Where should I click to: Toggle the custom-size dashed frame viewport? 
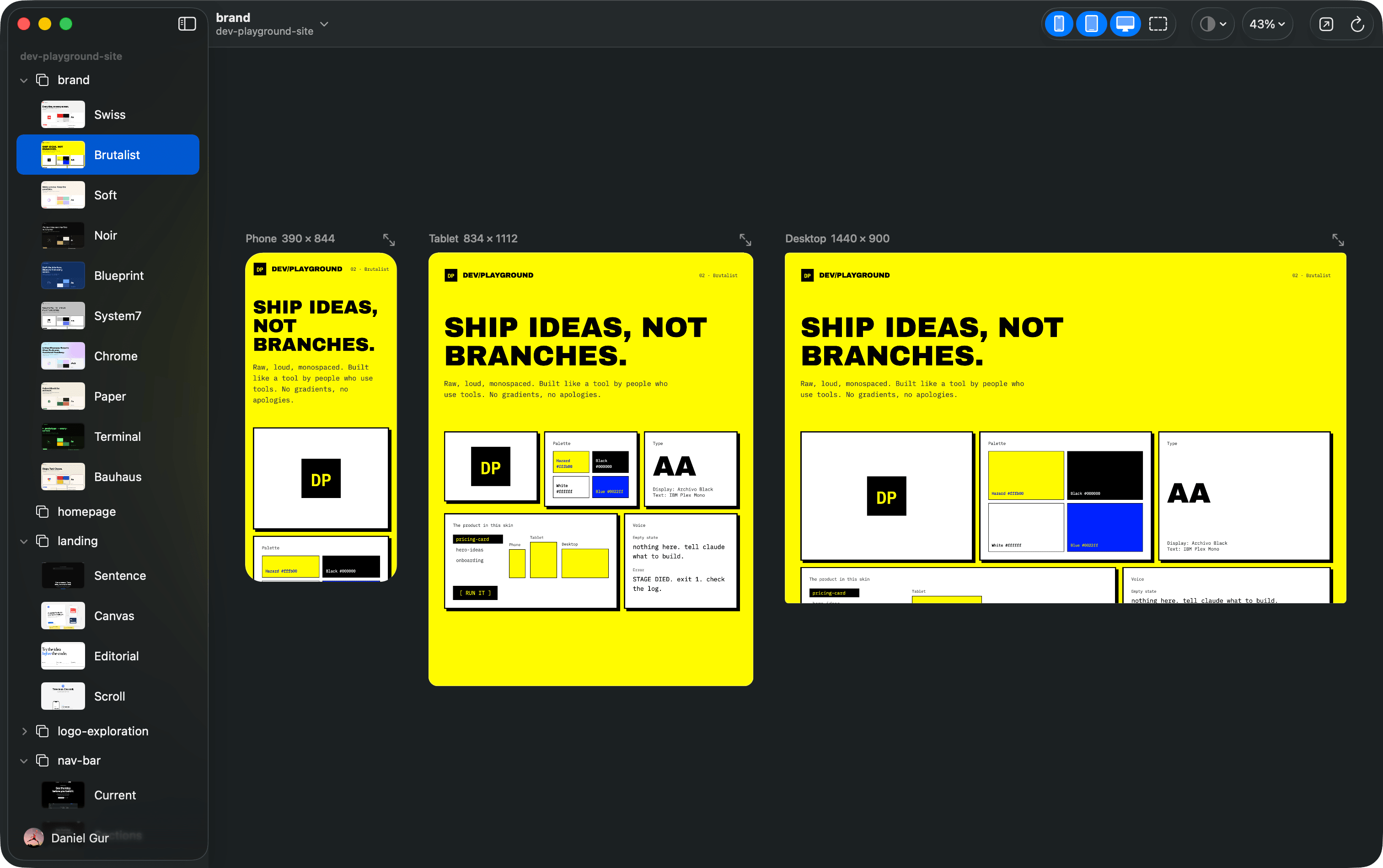point(1158,24)
